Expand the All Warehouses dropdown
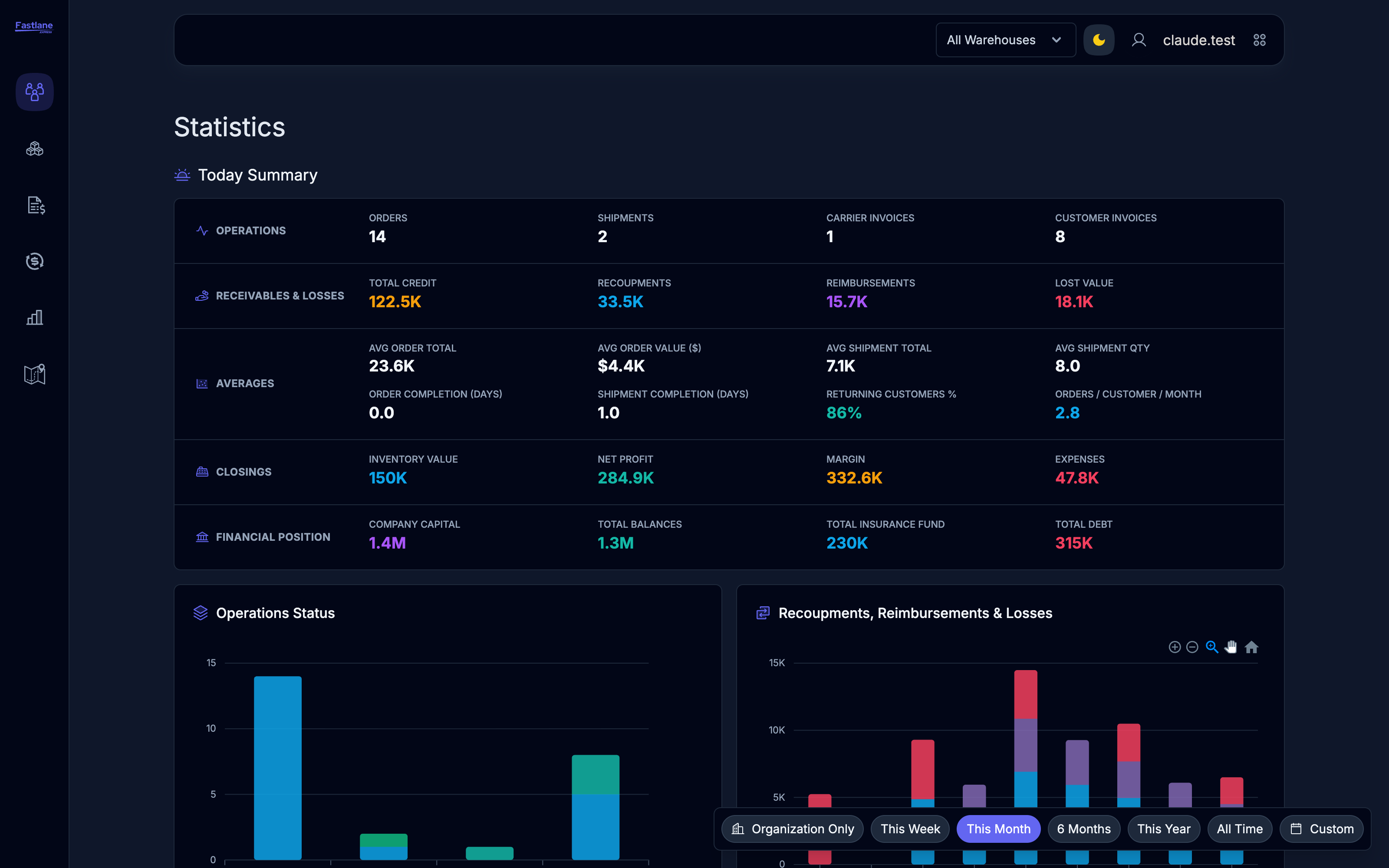1389x868 pixels. pos(1006,40)
